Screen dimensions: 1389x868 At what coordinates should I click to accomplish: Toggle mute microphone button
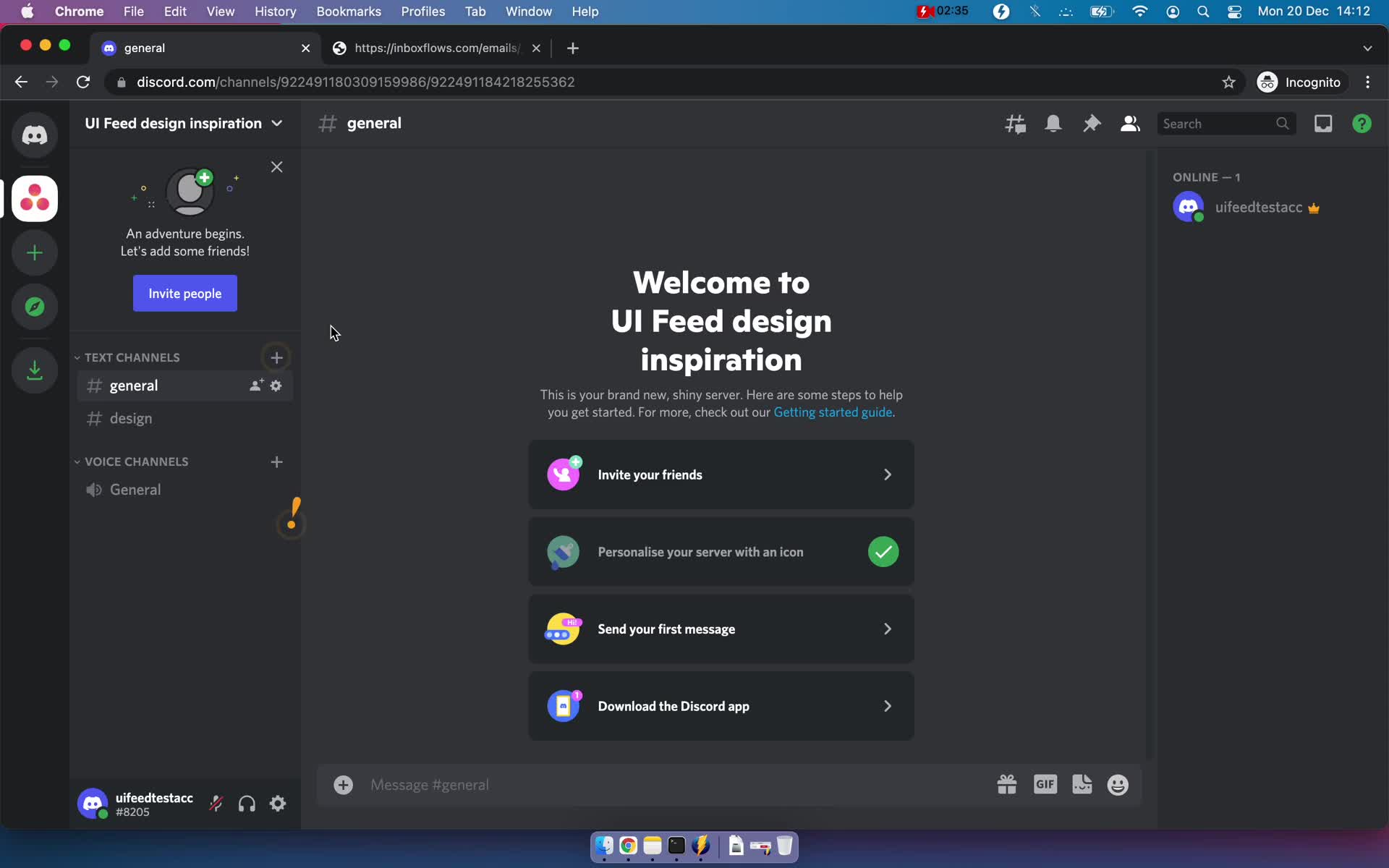click(216, 804)
